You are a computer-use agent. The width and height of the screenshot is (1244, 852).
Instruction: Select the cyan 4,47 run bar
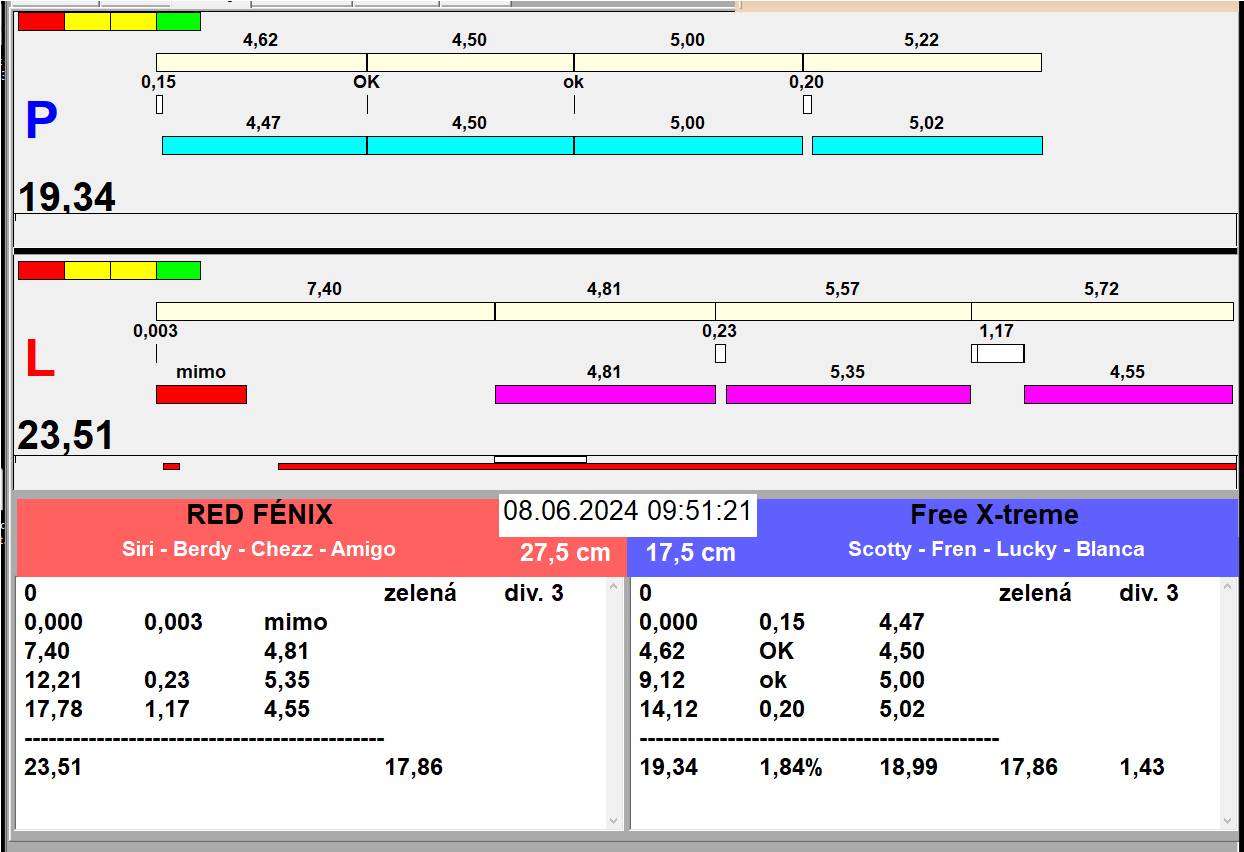(x=264, y=145)
